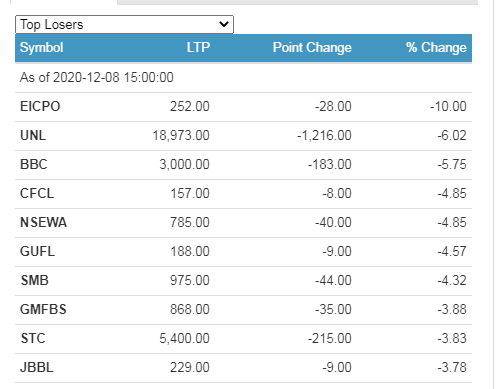Open the Top Losers dropdown
Screen dimensions: 497x389
[x=124, y=24]
